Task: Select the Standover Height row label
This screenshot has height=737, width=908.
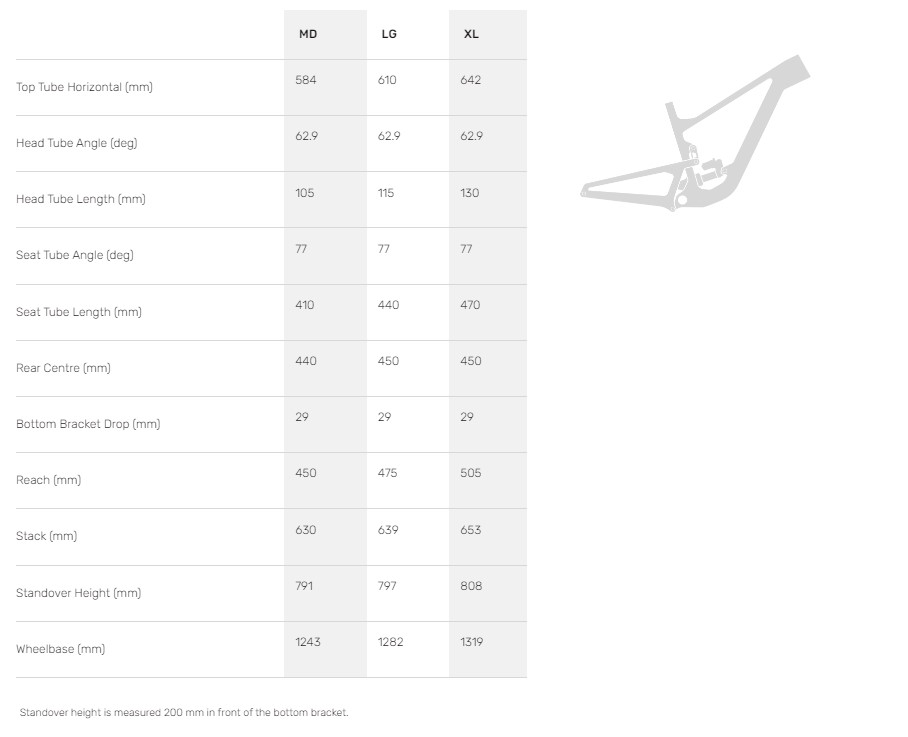Action: click(78, 593)
